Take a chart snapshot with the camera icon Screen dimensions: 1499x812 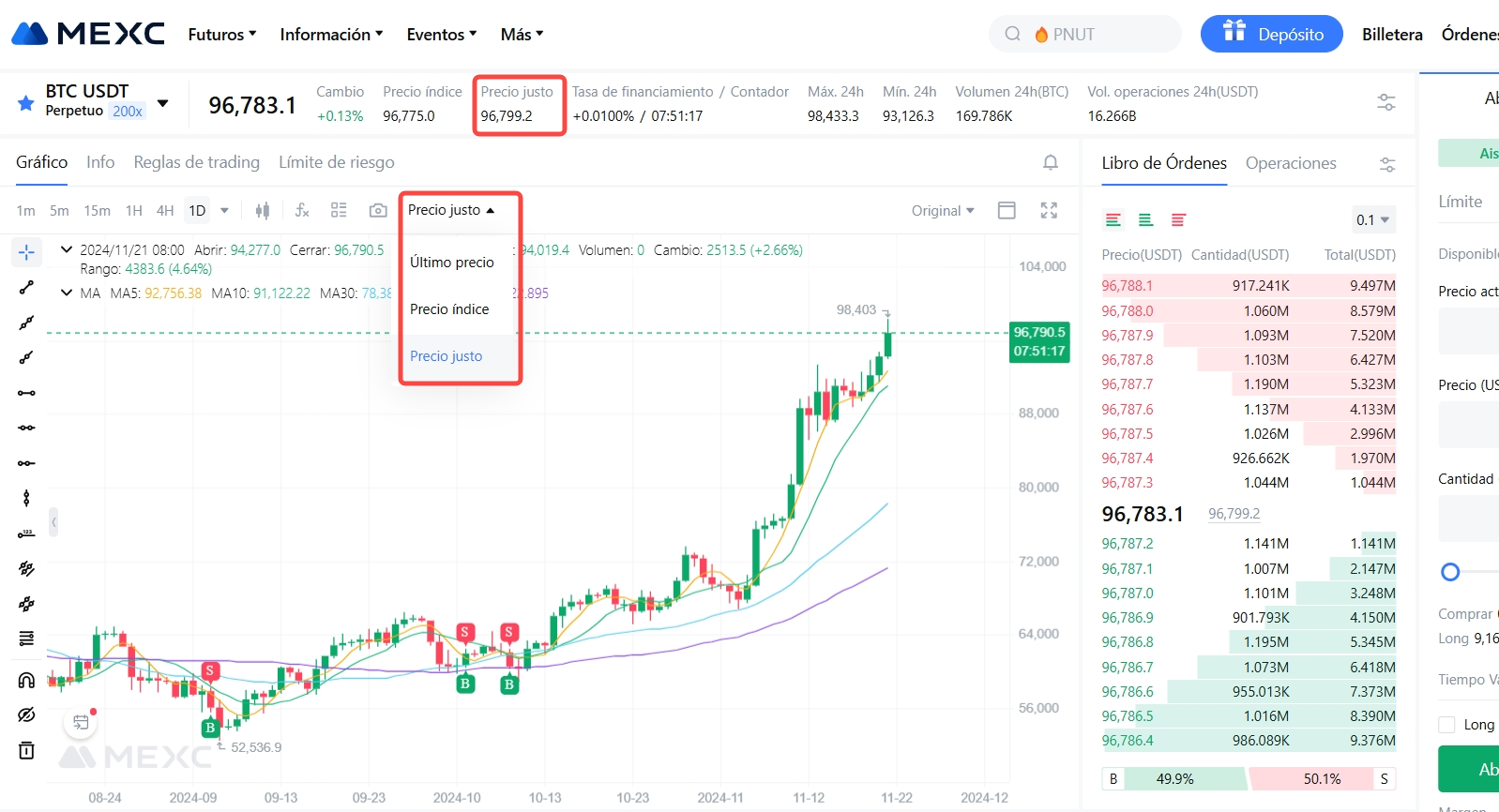378,210
